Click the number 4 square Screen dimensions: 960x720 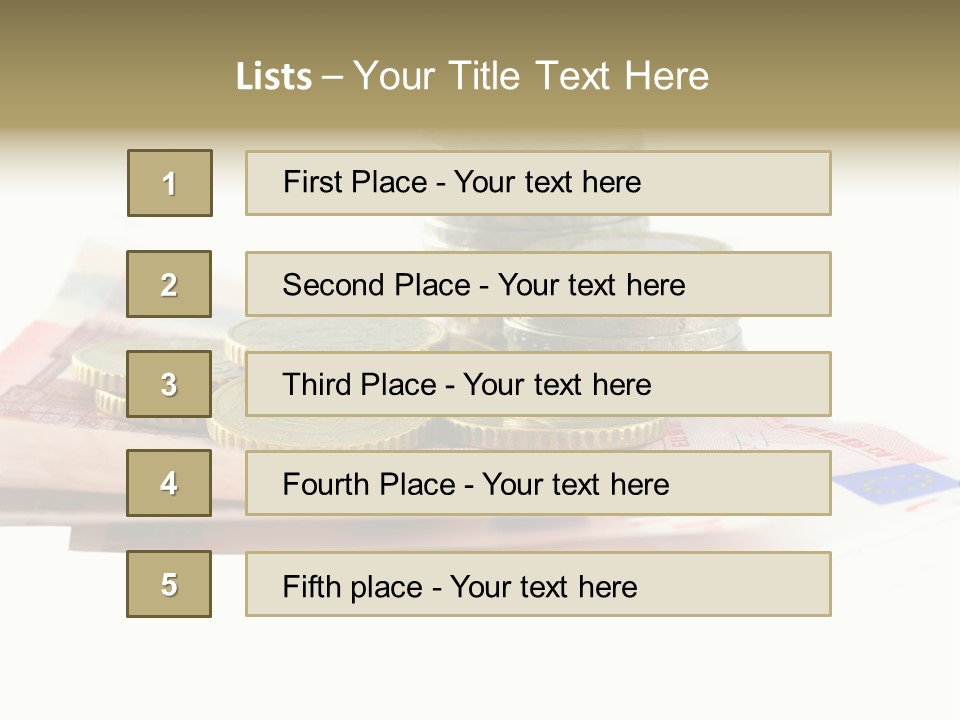(x=169, y=483)
